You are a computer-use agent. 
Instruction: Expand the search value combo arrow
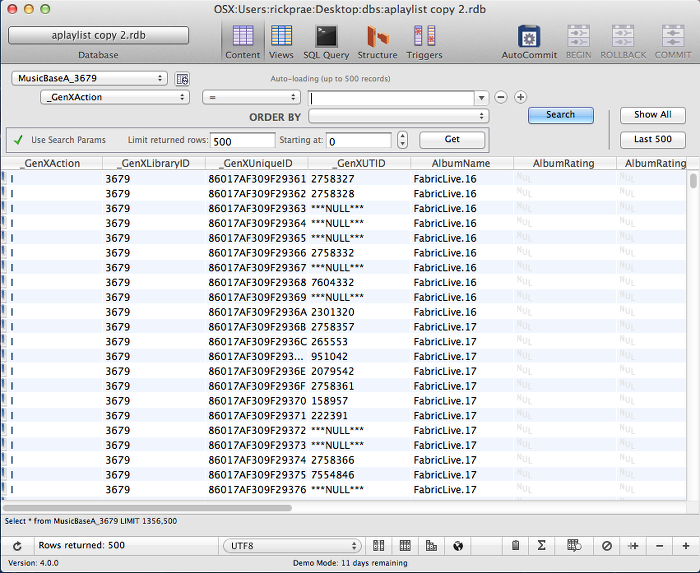tap(481, 97)
